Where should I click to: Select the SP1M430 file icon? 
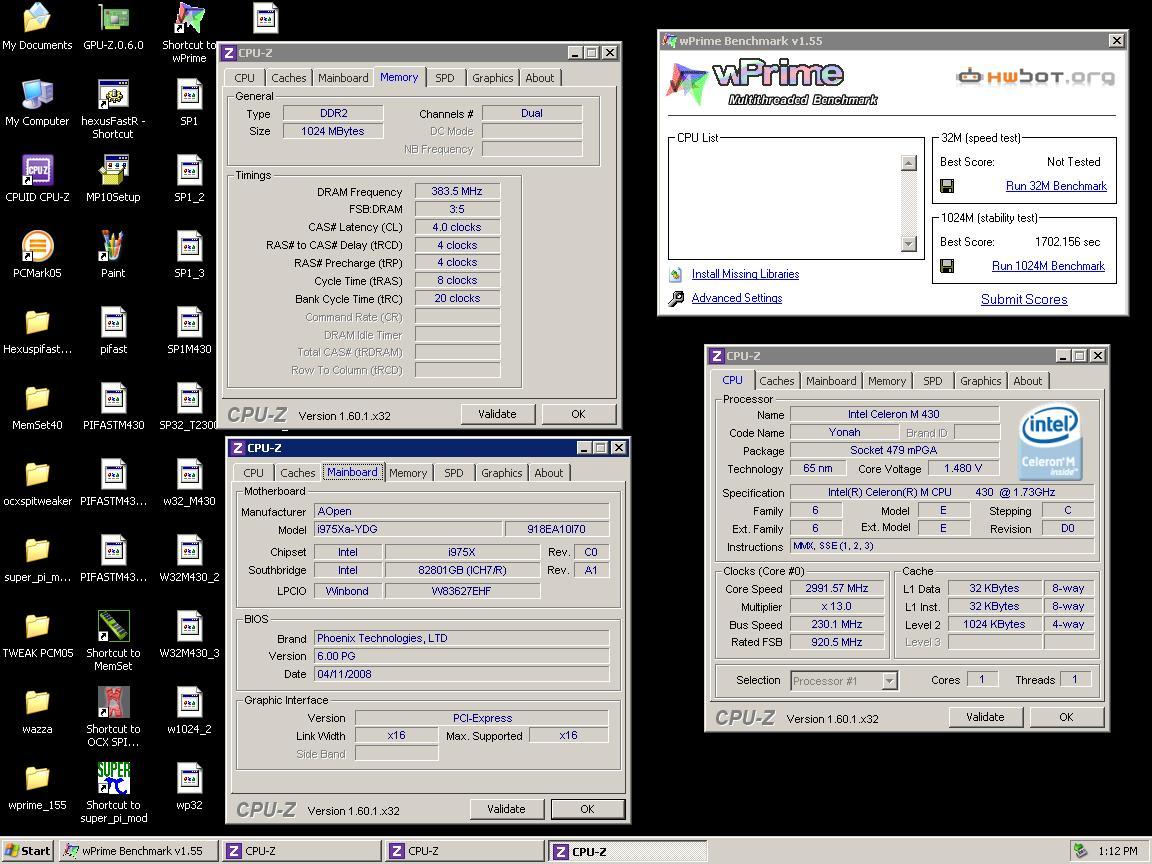click(x=189, y=331)
